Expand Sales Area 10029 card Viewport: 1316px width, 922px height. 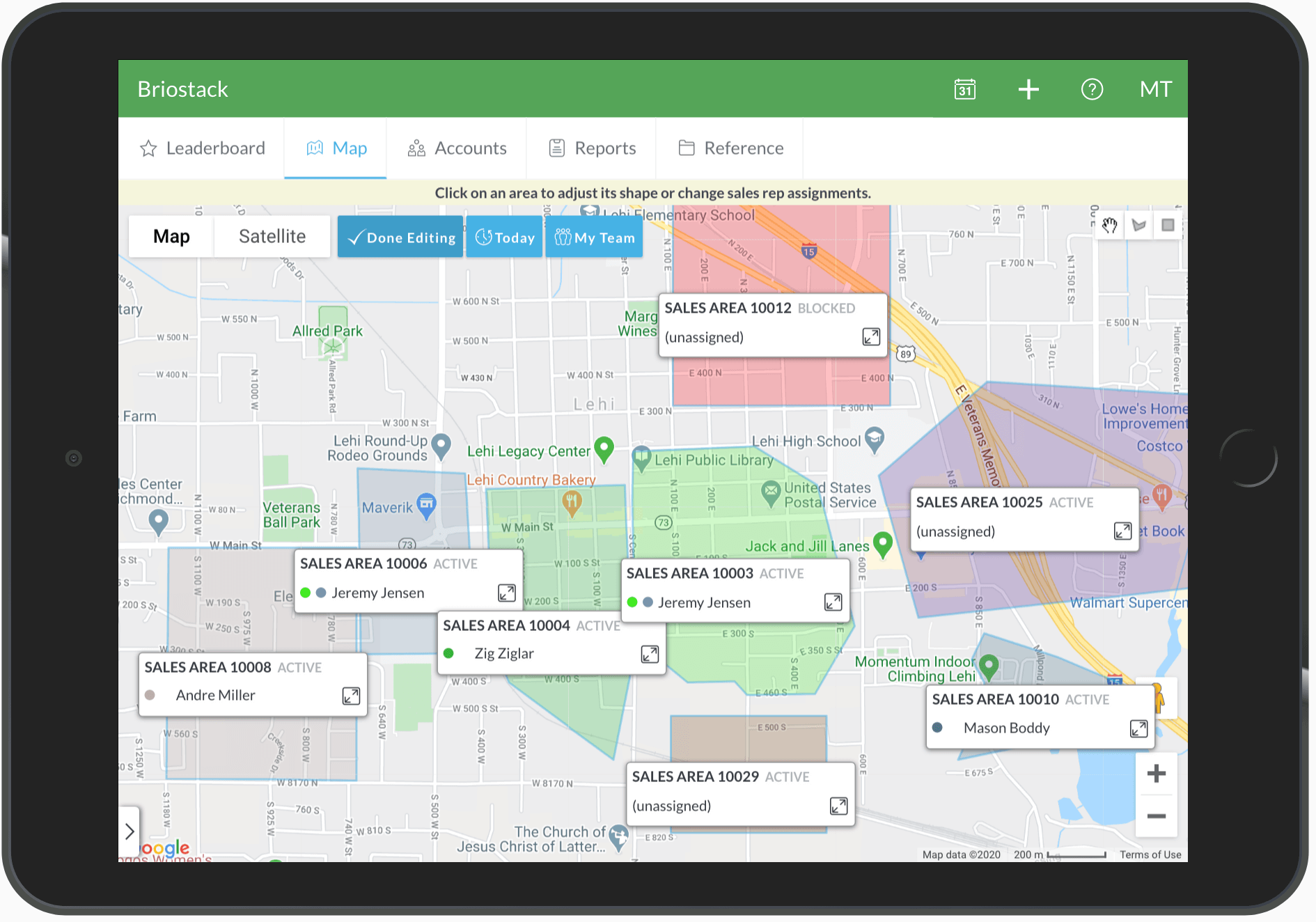tap(839, 806)
